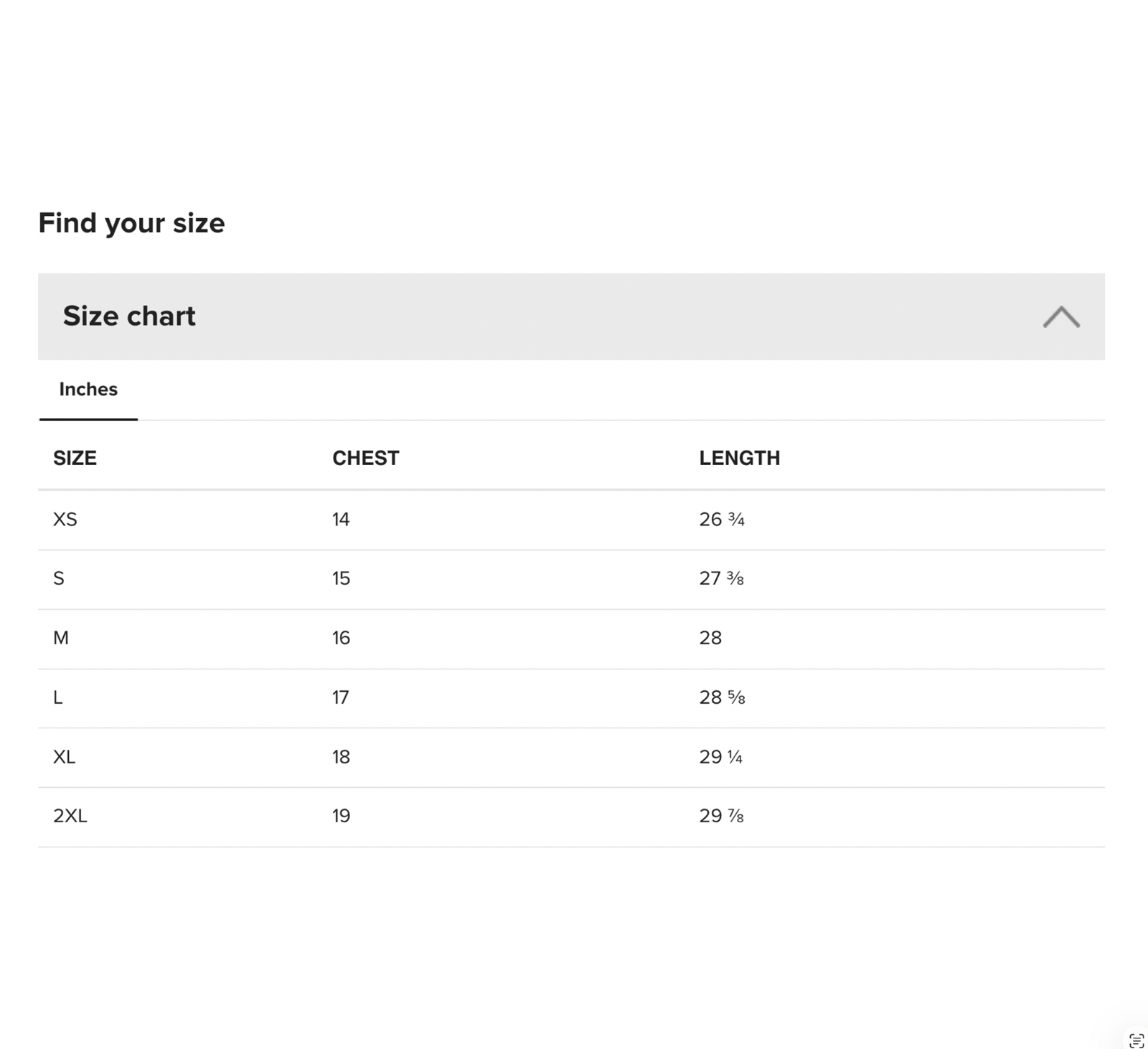This screenshot has height=1049, width=1148.
Task: Click the SIZE column header
Action: tap(75, 458)
